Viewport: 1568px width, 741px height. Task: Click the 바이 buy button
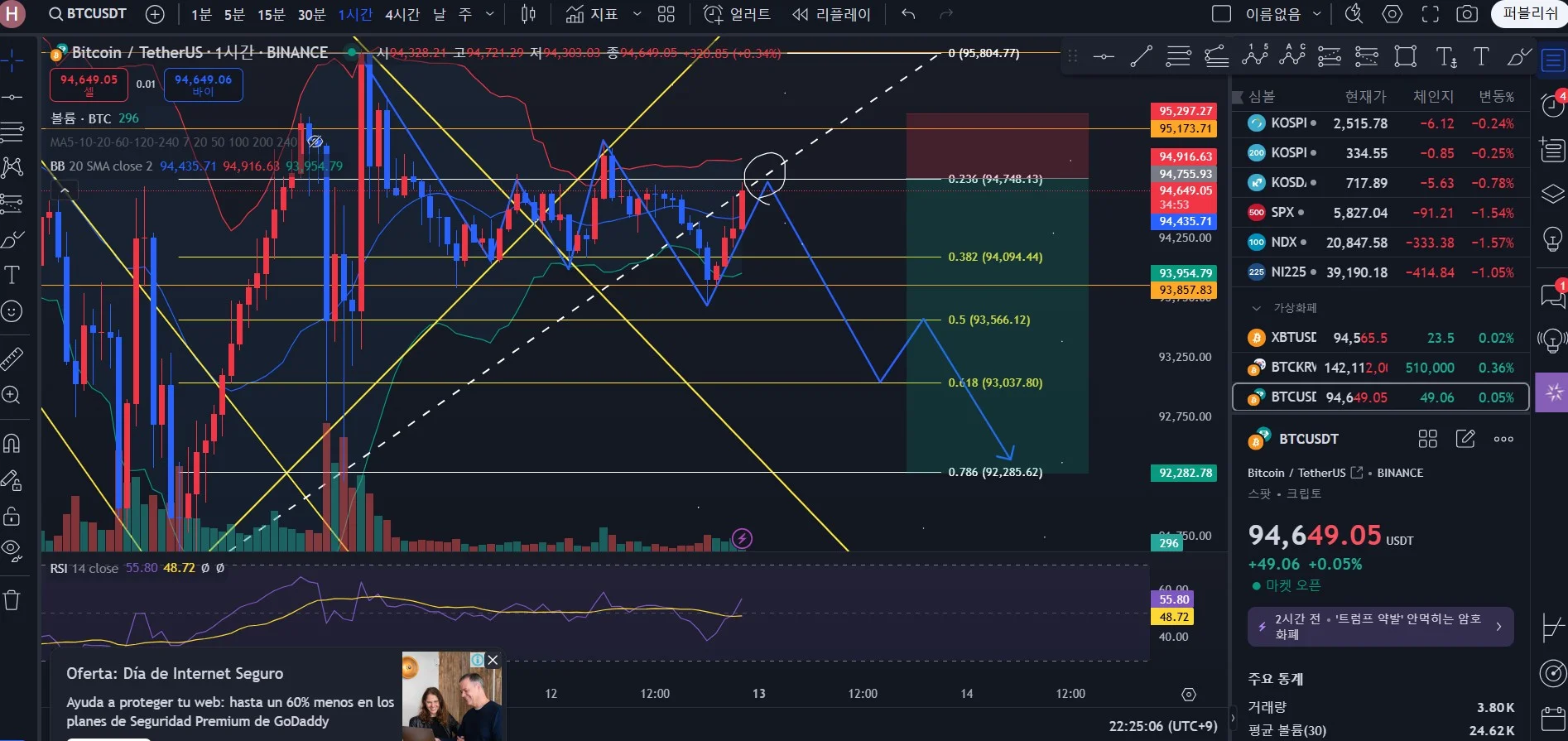click(203, 84)
